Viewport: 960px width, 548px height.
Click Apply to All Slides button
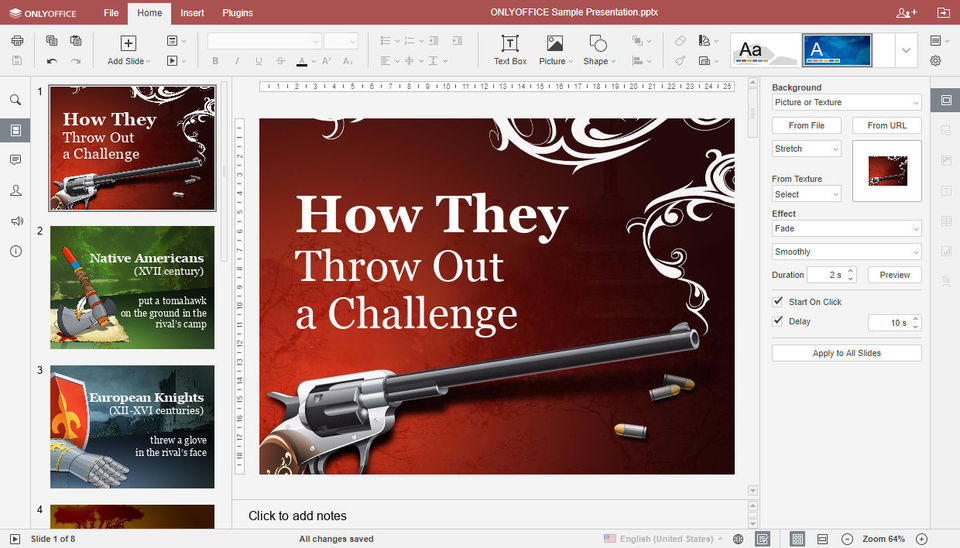tap(846, 353)
